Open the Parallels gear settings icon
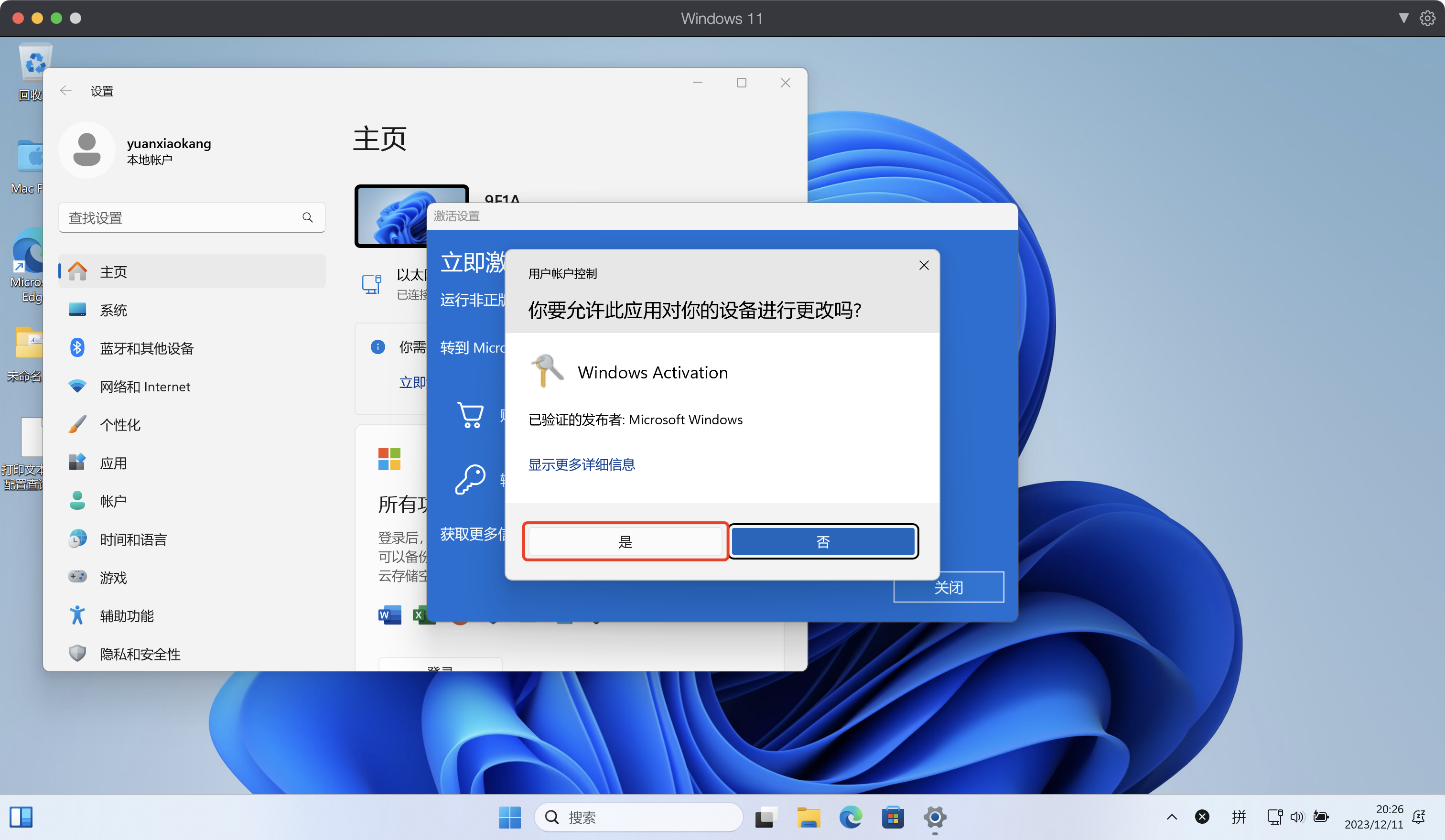 1427,18
